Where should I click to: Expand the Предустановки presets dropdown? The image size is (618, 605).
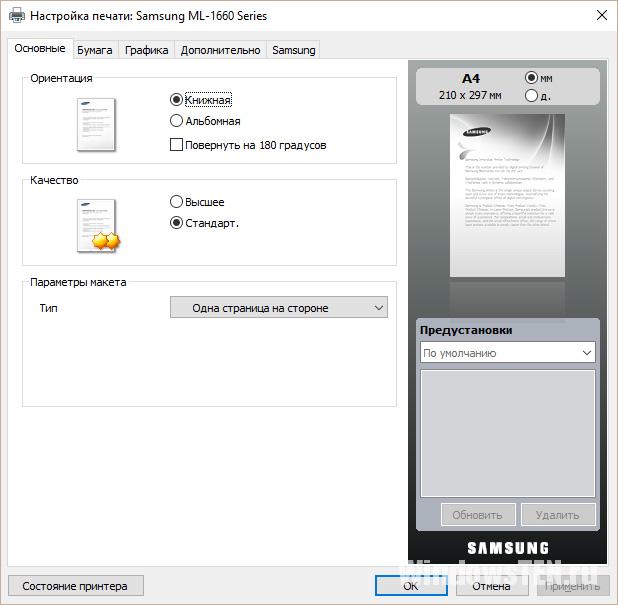(x=507, y=353)
